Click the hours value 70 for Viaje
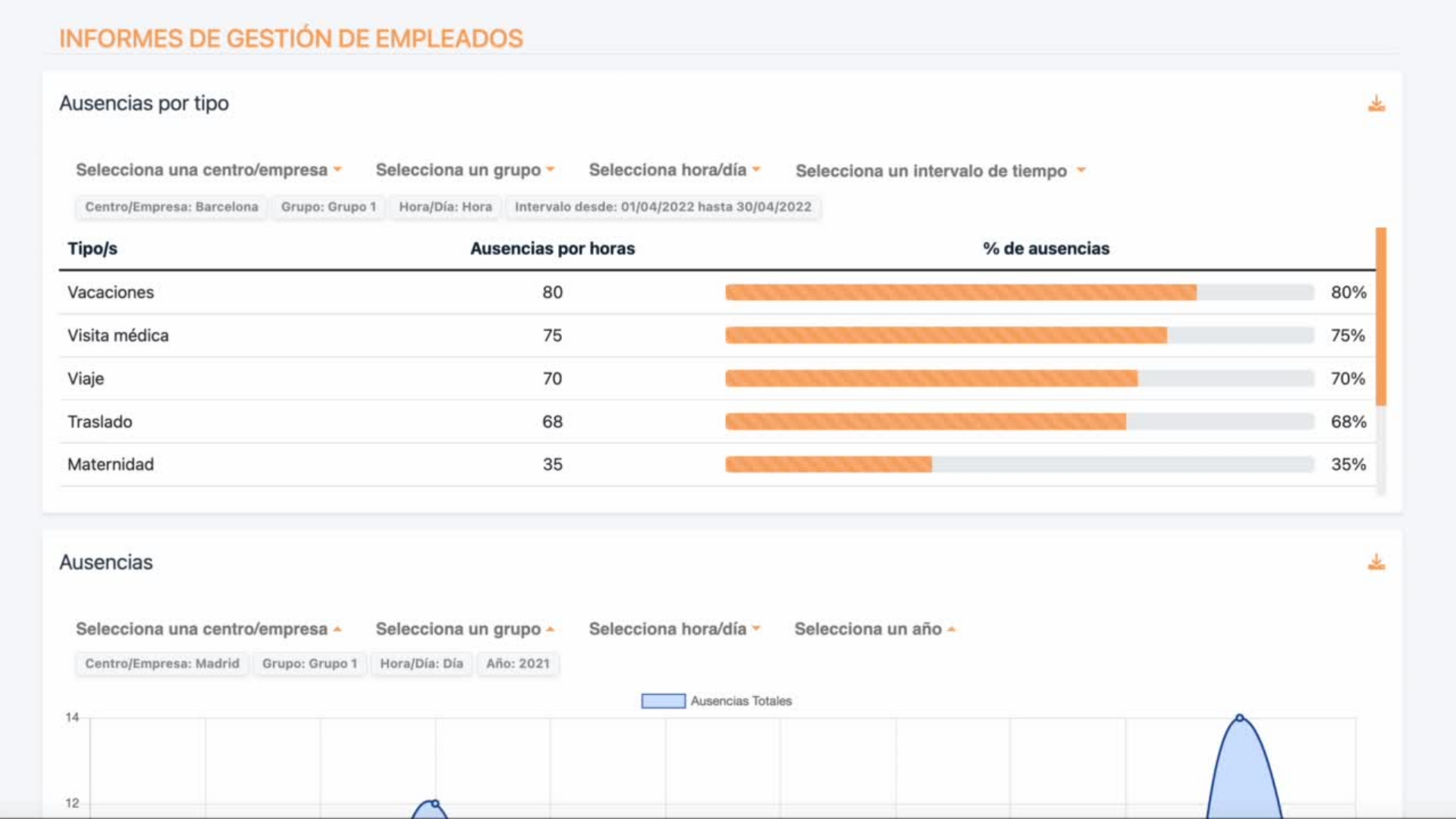Image resolution: width=1456 pixels, height=819 pixels. tap(552, 378)
